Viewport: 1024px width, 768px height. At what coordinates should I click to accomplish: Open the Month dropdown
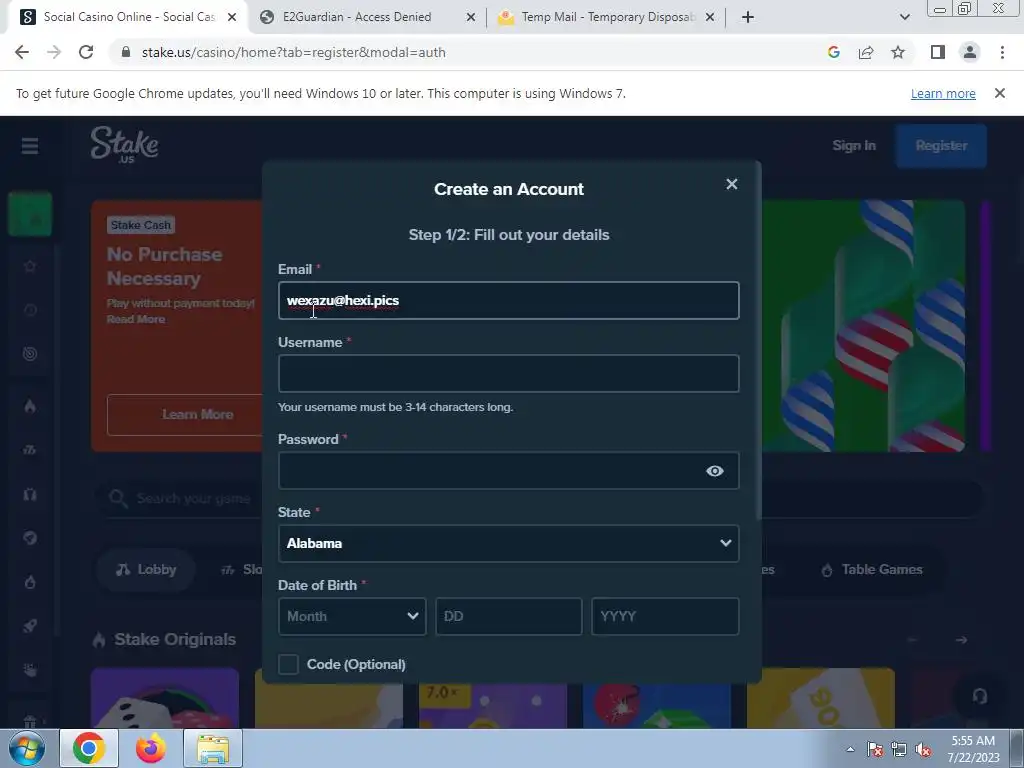[x=352, y=616]
